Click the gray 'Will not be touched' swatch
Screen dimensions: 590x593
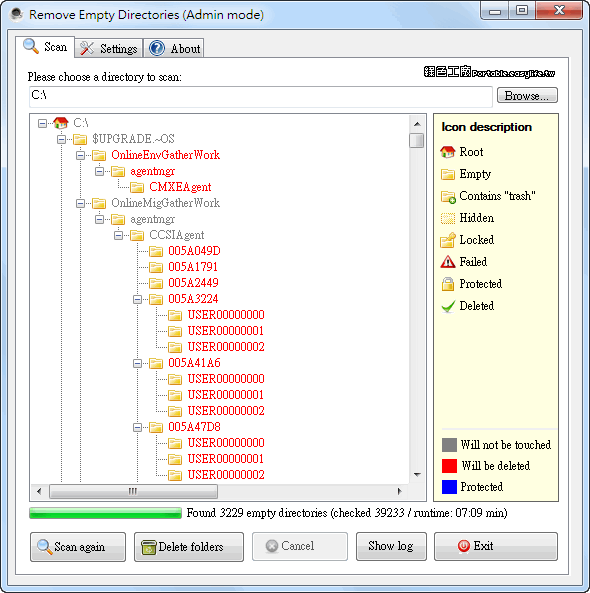coord(449,445)
